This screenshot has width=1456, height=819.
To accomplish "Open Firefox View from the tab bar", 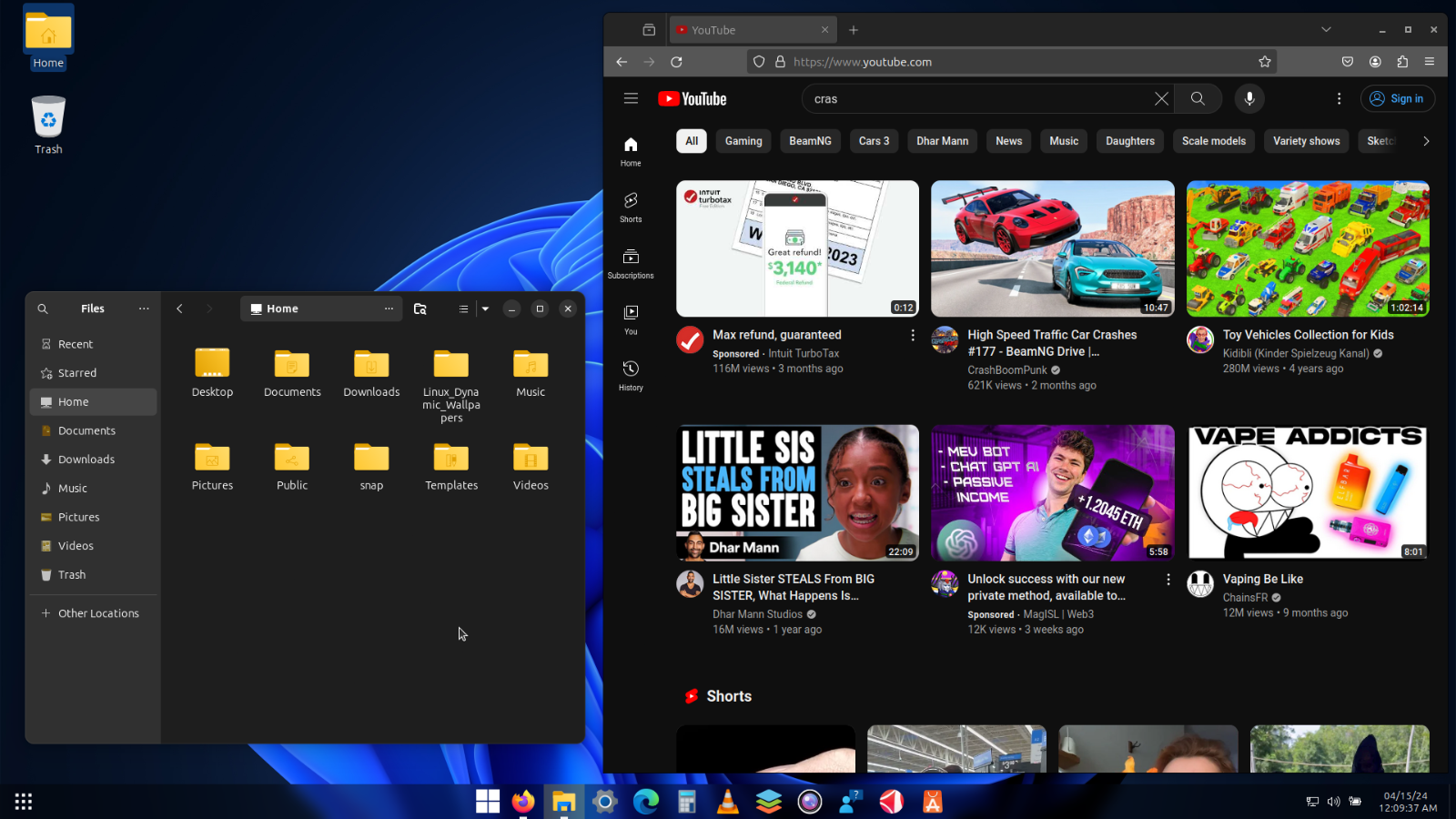I will [x=649, y=30].
